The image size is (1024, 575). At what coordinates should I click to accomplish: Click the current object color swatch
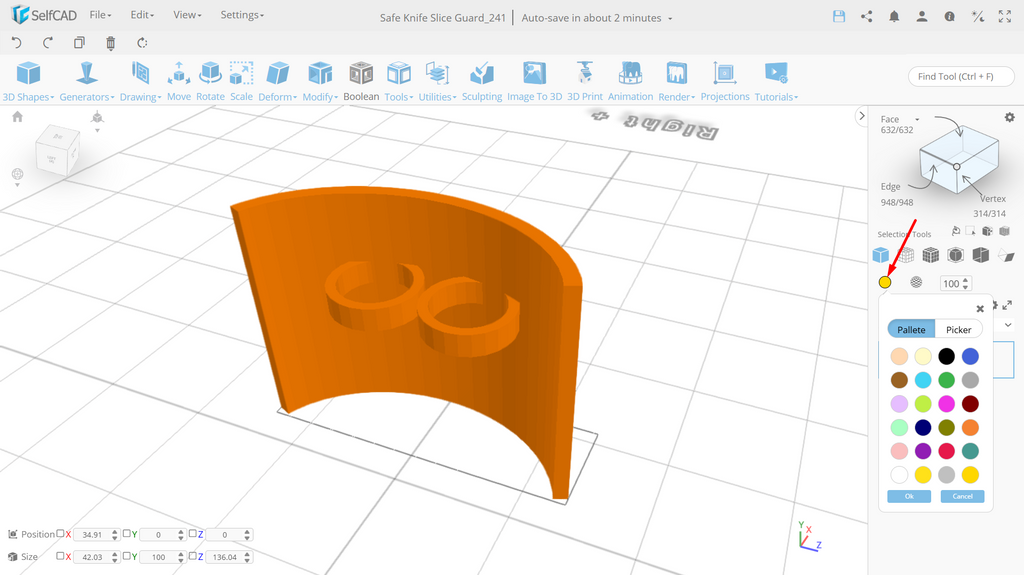pyautogui.click(x=885, y=282)
